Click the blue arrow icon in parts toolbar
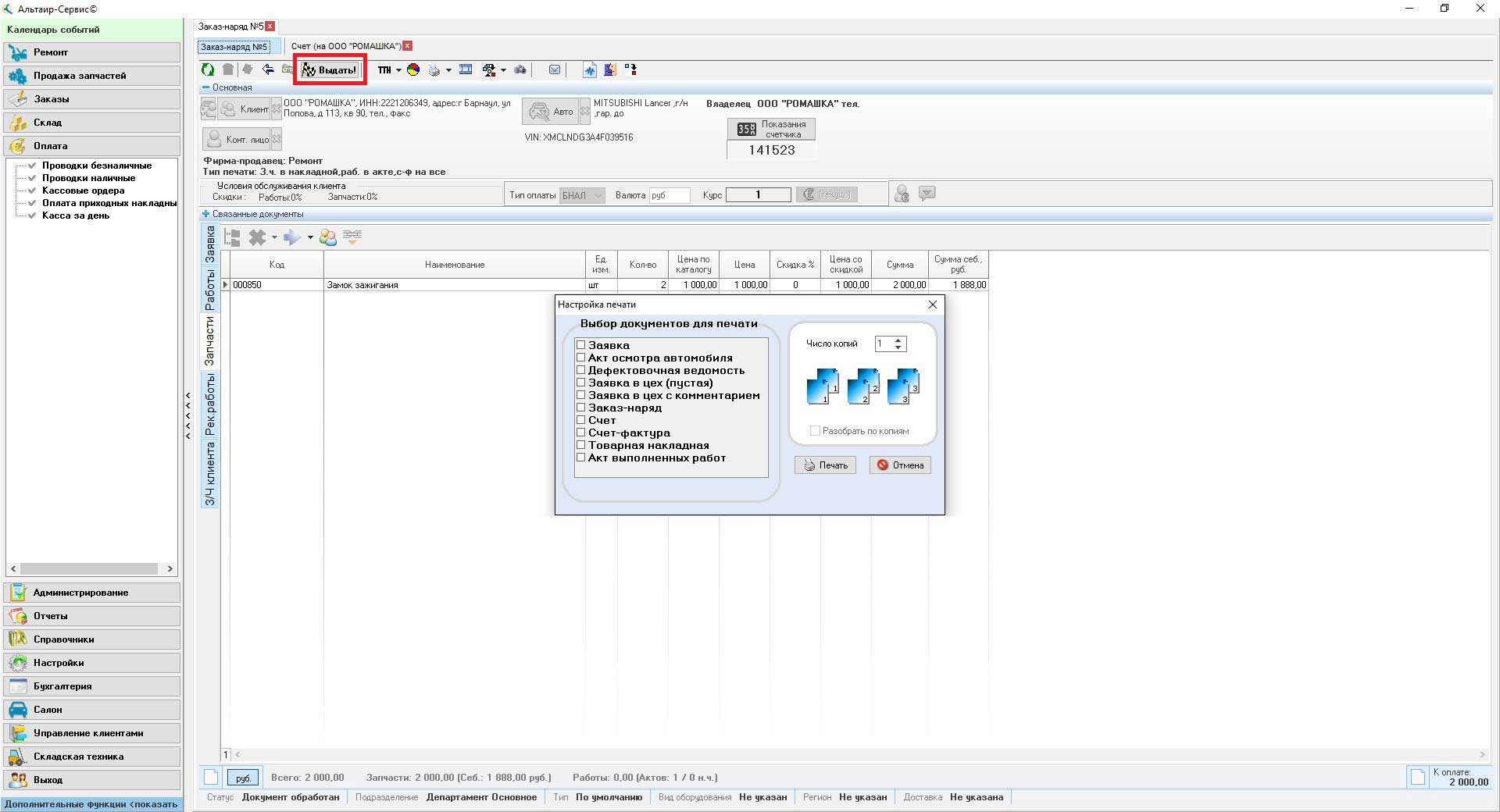The image size is (1500, 812). click(292, 237)
